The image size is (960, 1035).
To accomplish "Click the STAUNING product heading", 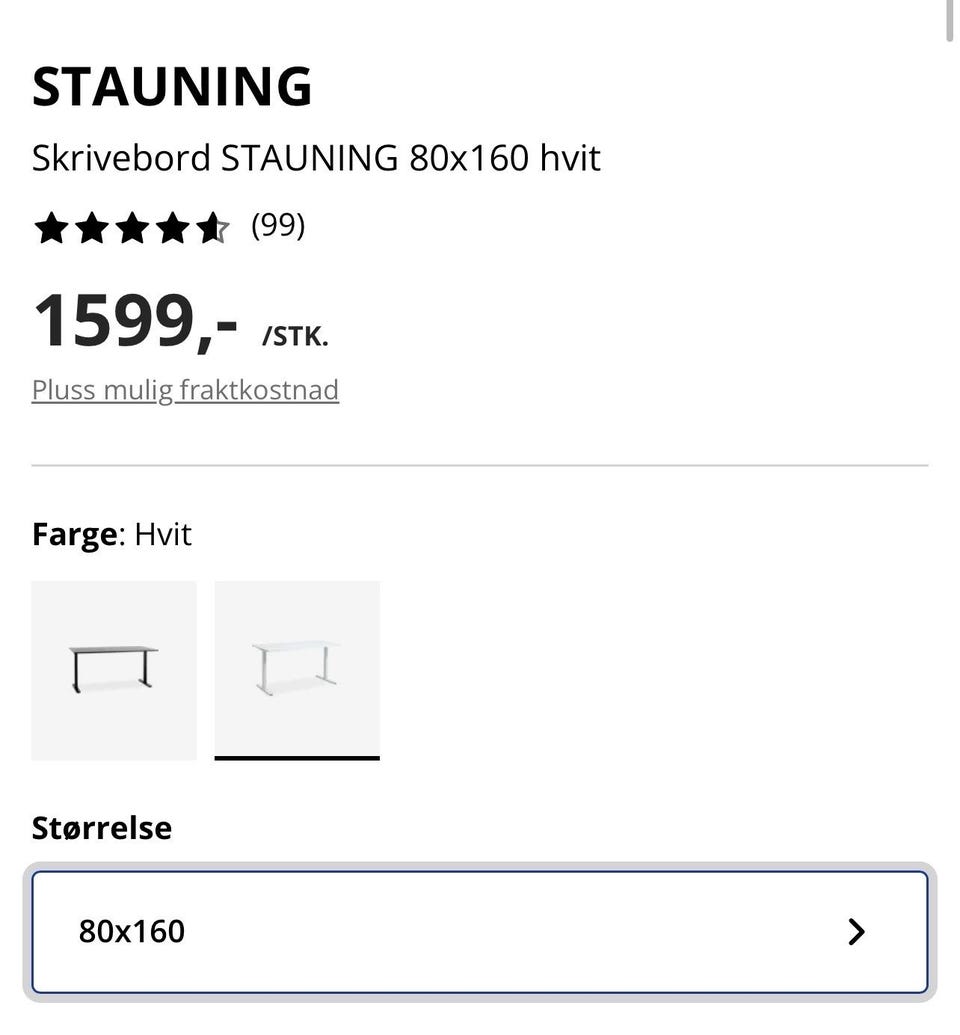I will point(172,87).
